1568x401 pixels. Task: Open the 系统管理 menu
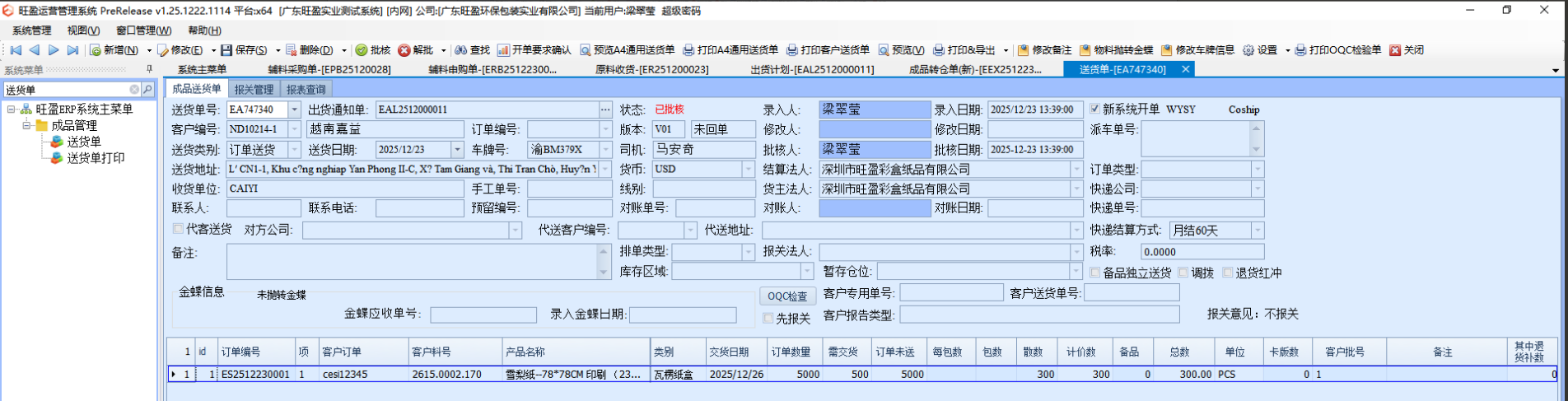(31, 30)
